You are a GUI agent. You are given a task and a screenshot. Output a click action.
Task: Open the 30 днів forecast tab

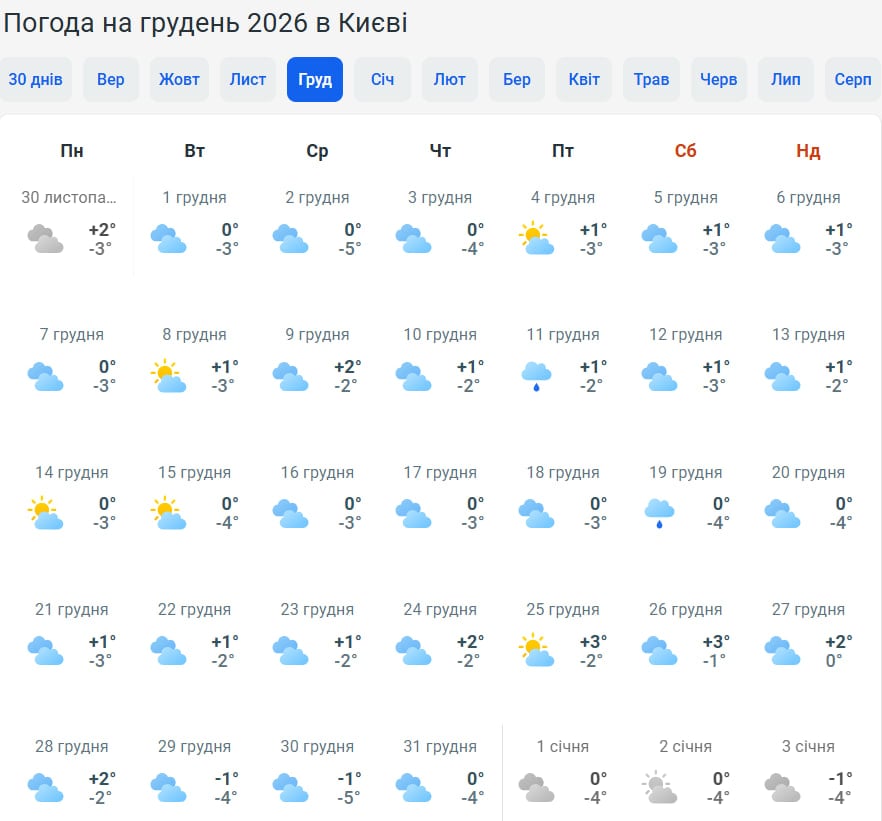point(35,79)
